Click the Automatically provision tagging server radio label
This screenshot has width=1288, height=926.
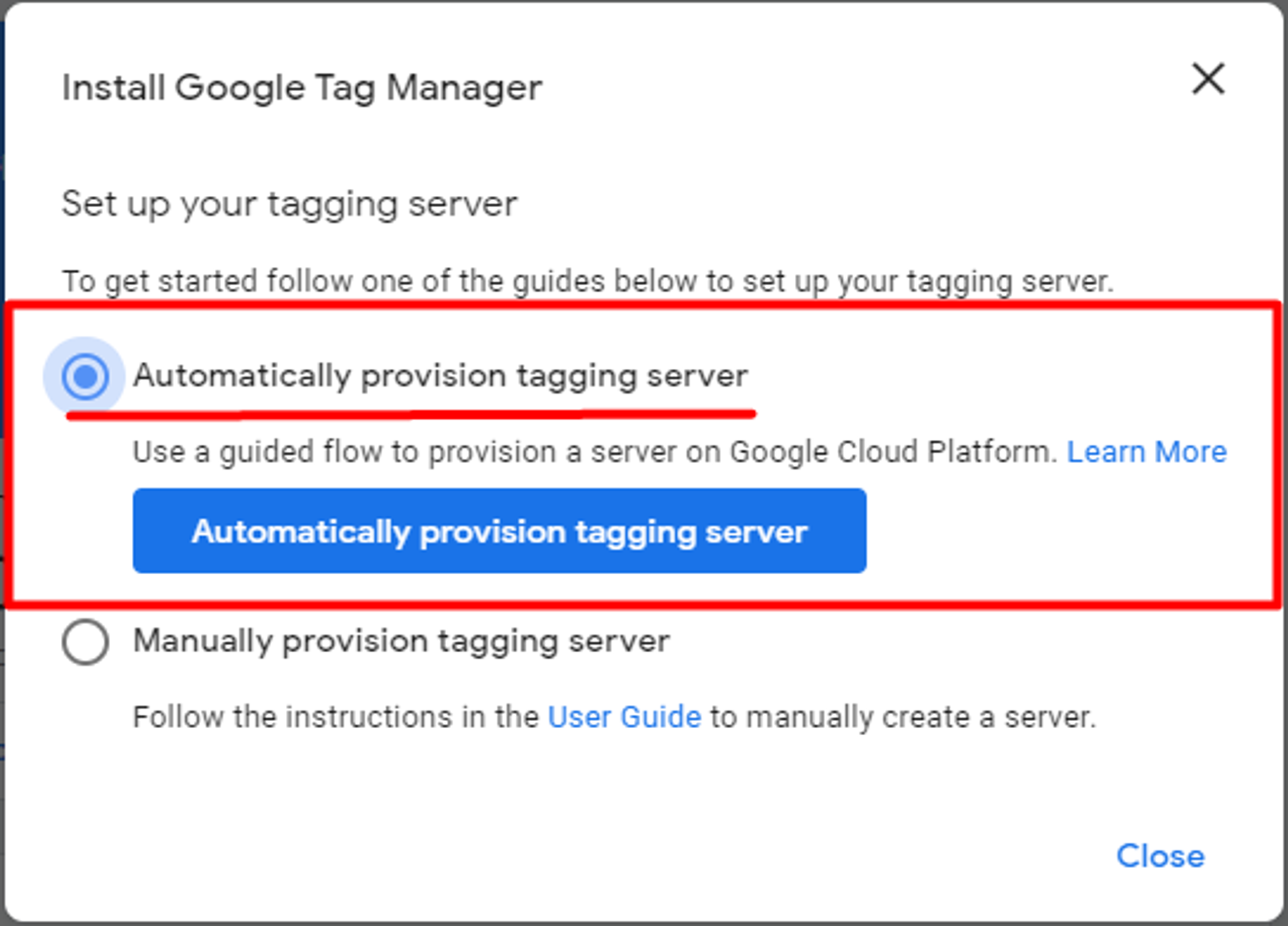tap(440, 376)
